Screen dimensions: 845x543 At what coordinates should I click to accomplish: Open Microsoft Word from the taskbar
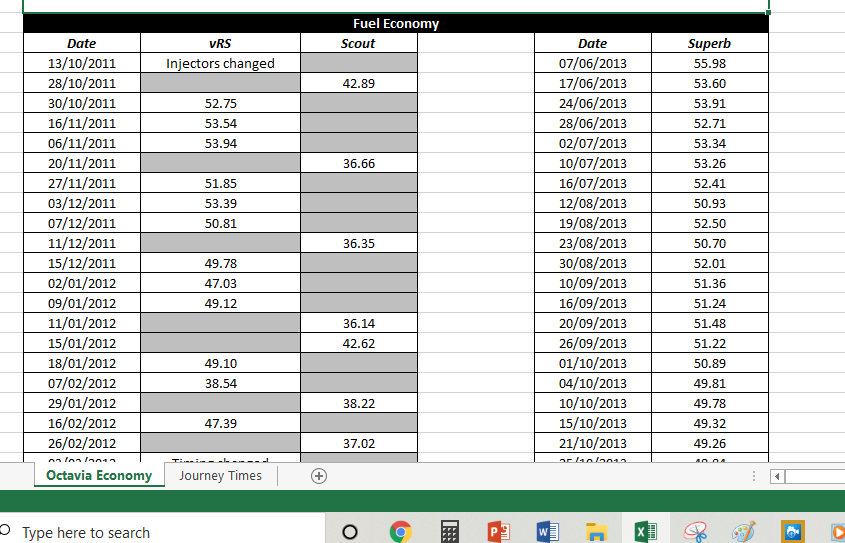(548, 532)
